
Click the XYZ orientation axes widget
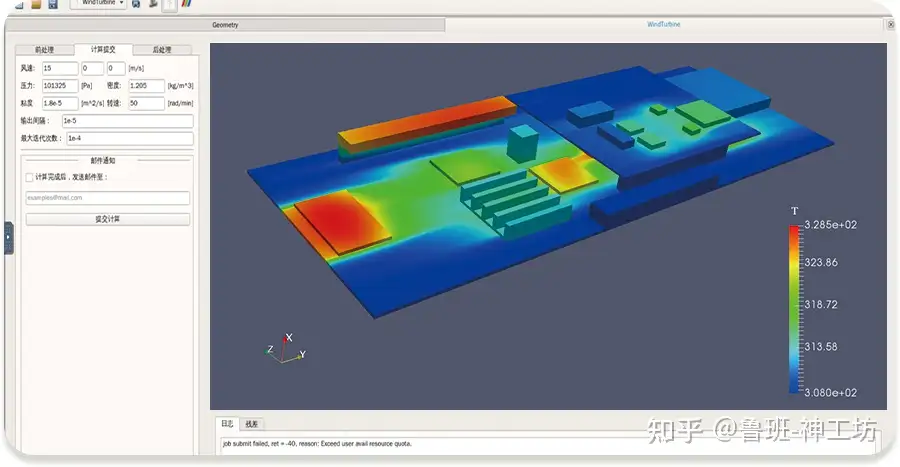(x=286, y=349)
